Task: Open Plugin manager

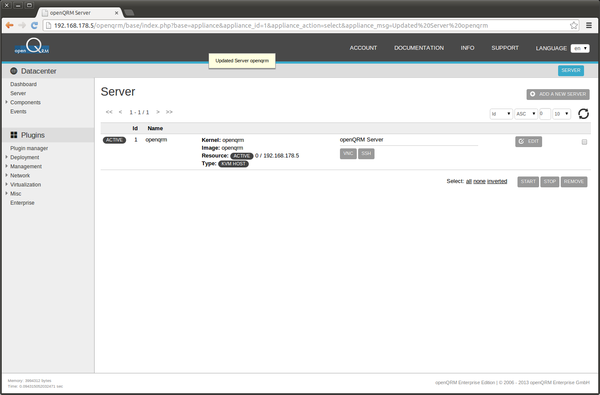Action: (x=29, y=148)
